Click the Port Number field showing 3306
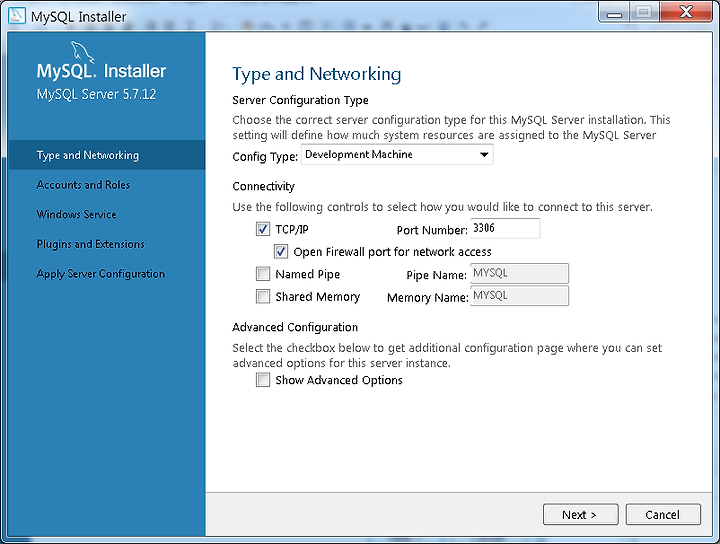Viewport: 720px width, 544px height. click(505, 228)
